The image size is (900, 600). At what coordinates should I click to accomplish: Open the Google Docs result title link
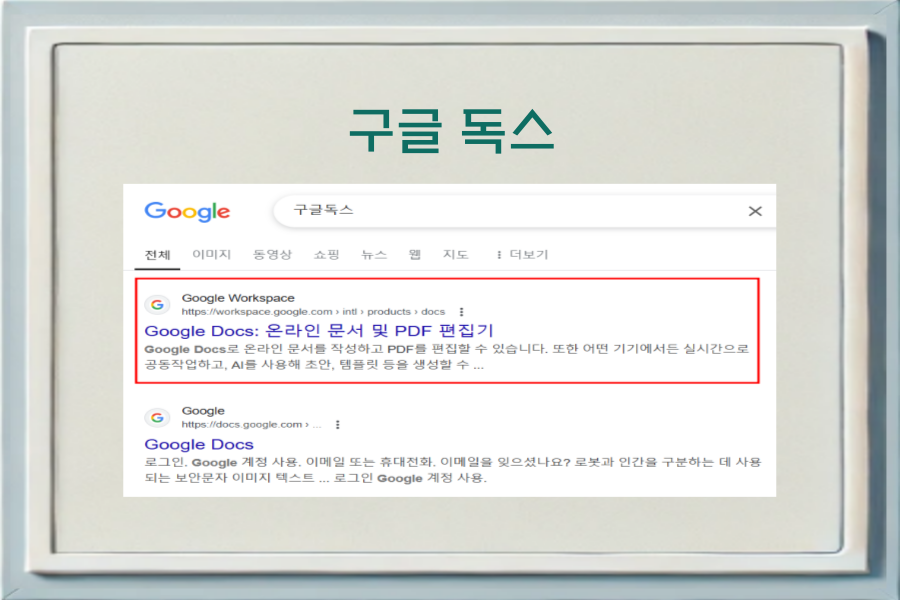coord(199,444)
